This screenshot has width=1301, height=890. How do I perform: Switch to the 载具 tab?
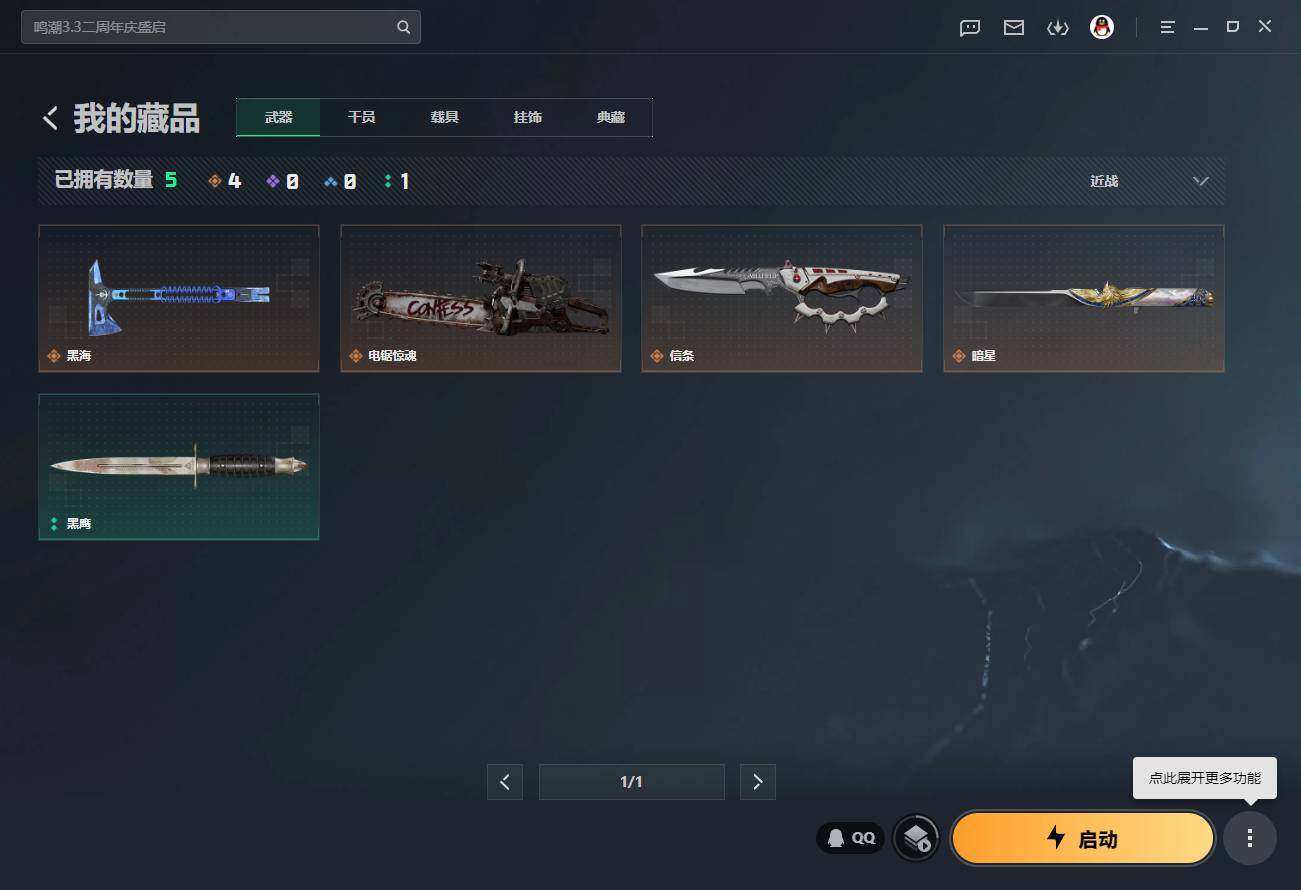445,117
